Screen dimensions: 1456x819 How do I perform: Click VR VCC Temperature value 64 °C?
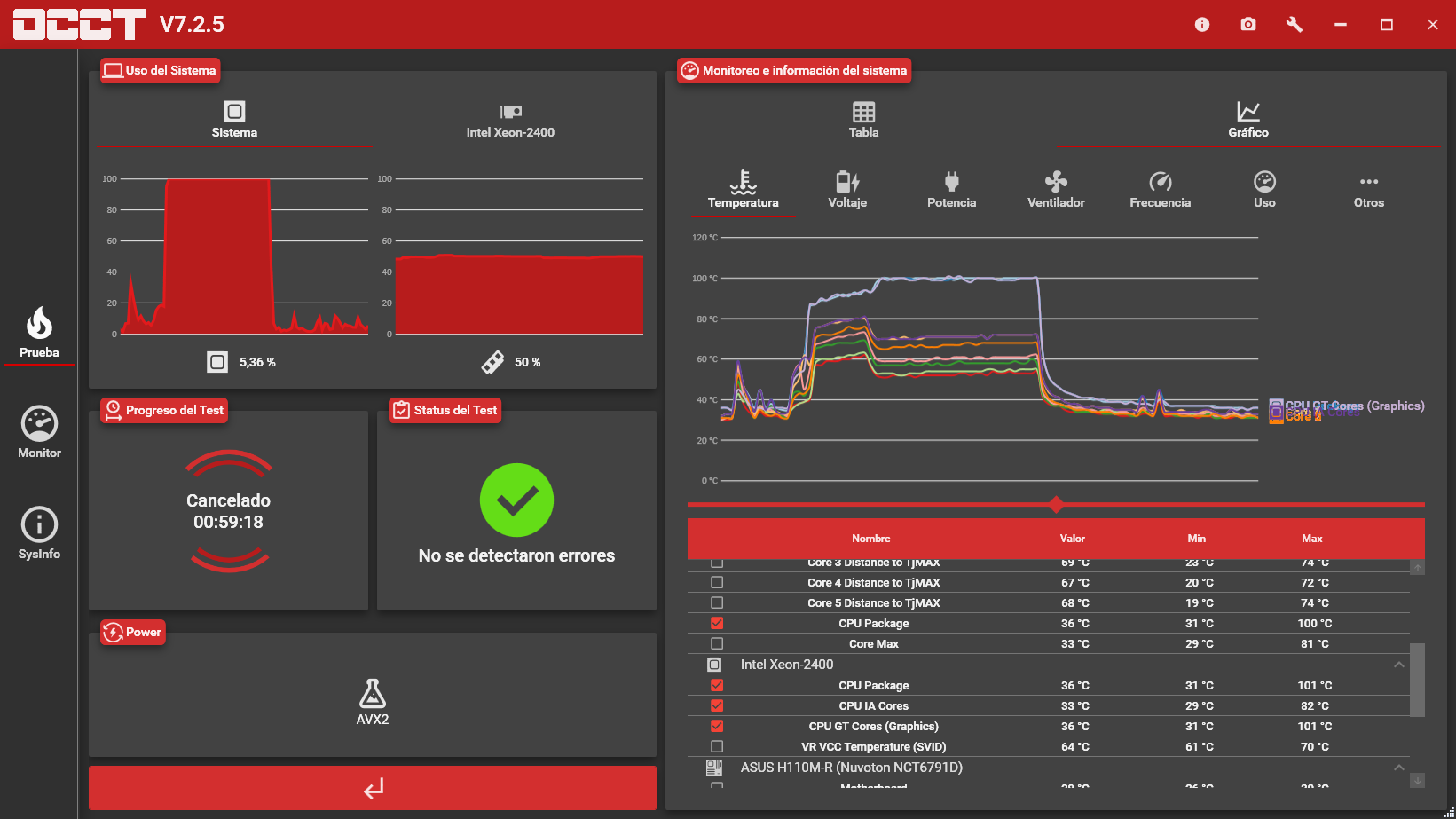tap(1074, 746)
